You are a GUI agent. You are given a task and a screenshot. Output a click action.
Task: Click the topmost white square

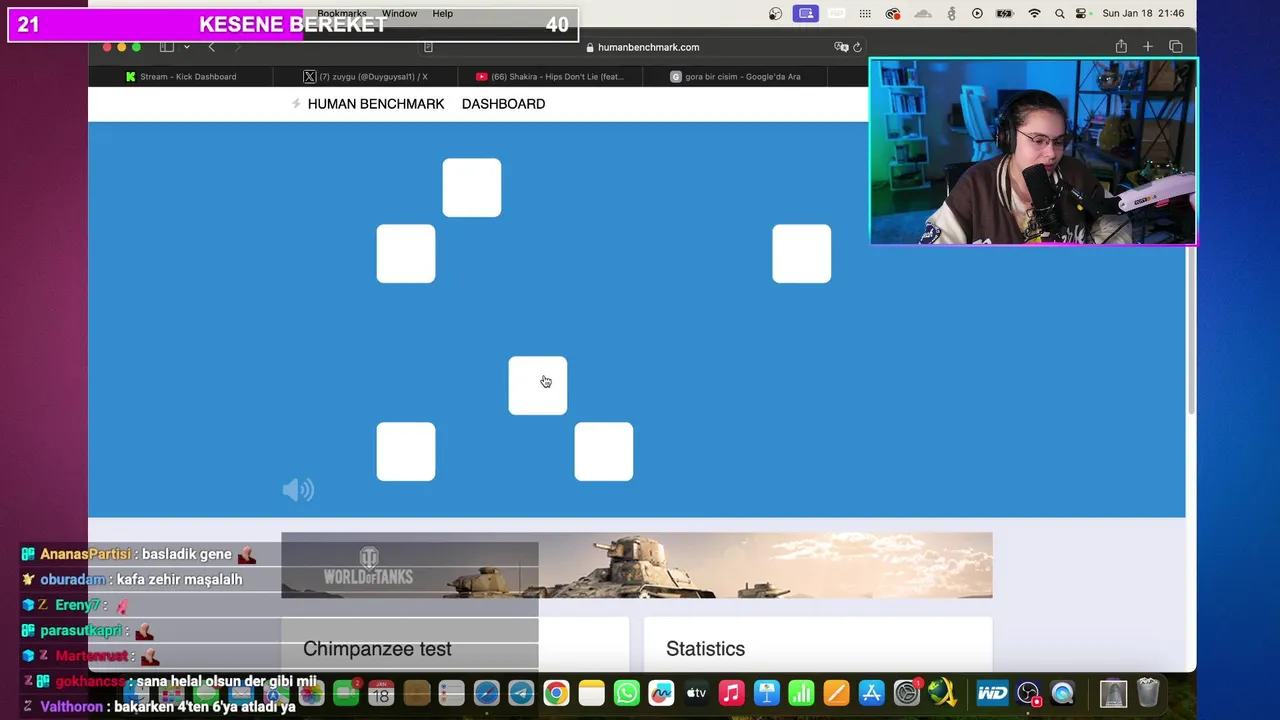tap(472, 187)
